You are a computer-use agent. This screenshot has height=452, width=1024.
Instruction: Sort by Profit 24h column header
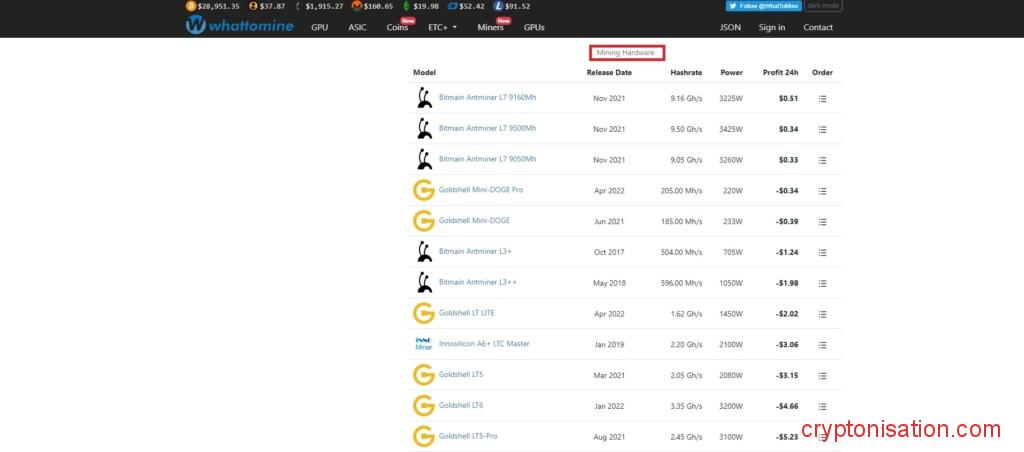780,73
